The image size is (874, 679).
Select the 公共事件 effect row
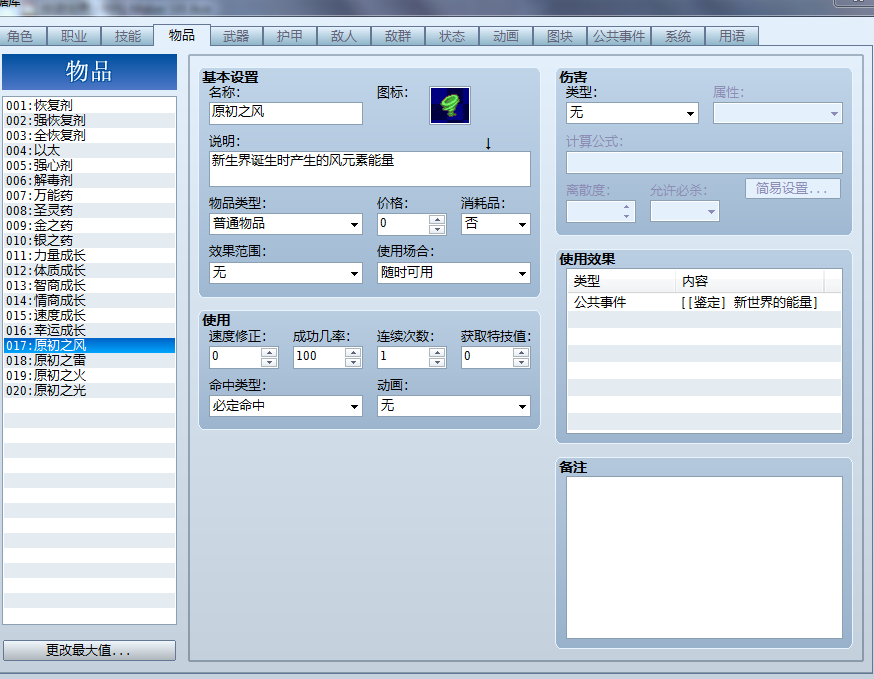click(x=704, y=302)
